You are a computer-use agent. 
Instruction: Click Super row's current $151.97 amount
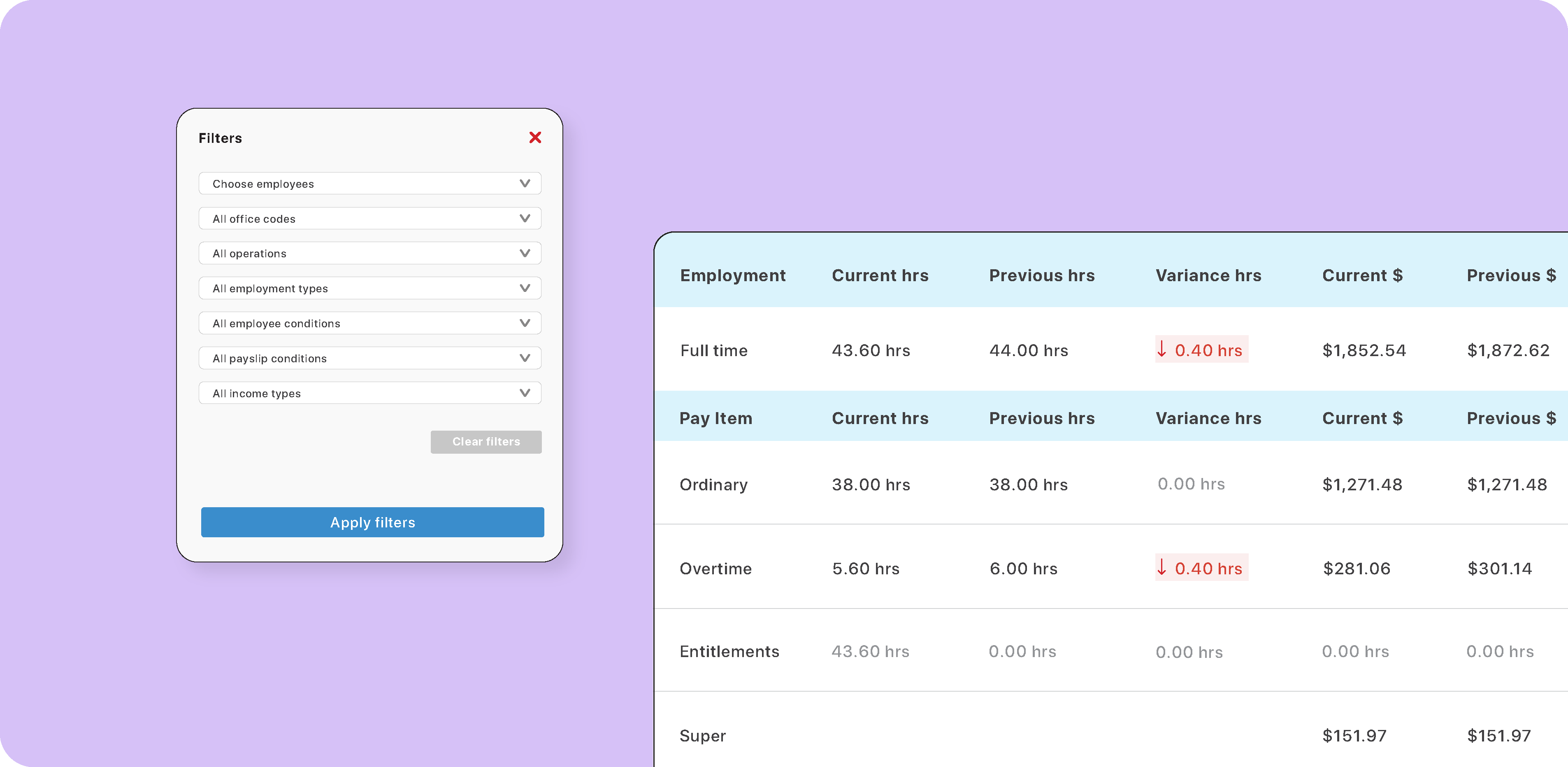[x=1354, y=736]
